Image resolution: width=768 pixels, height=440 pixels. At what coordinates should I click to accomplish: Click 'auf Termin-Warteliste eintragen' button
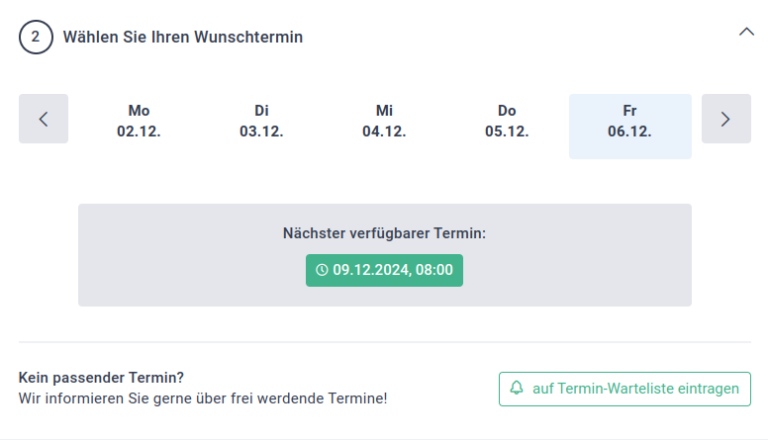pos(625,389)
